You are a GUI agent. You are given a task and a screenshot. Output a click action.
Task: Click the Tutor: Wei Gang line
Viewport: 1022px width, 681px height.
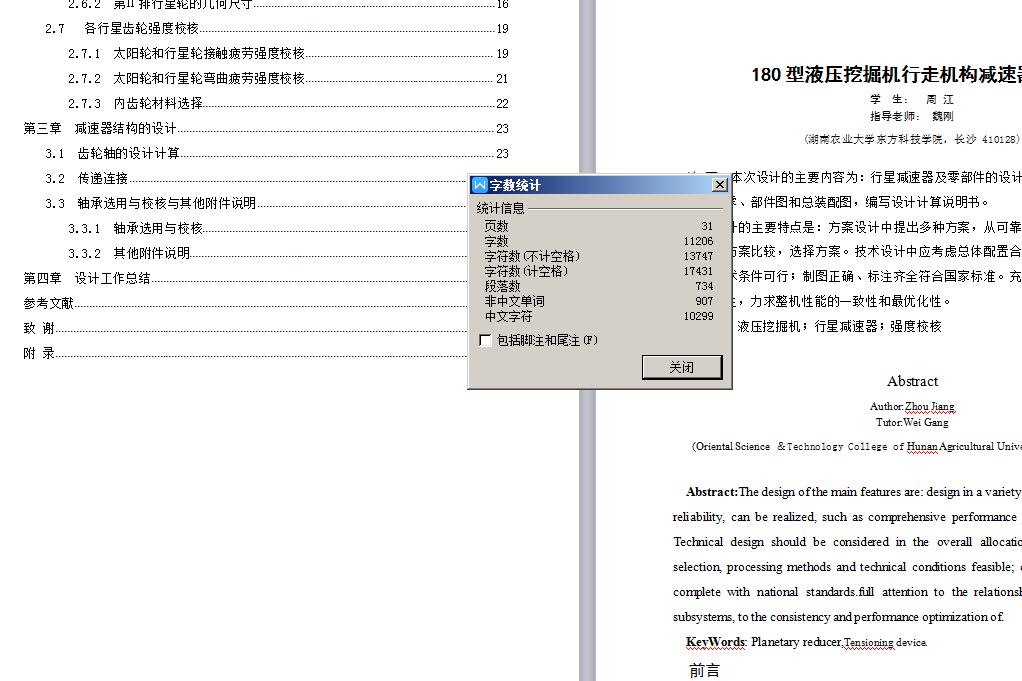[912, 422]
